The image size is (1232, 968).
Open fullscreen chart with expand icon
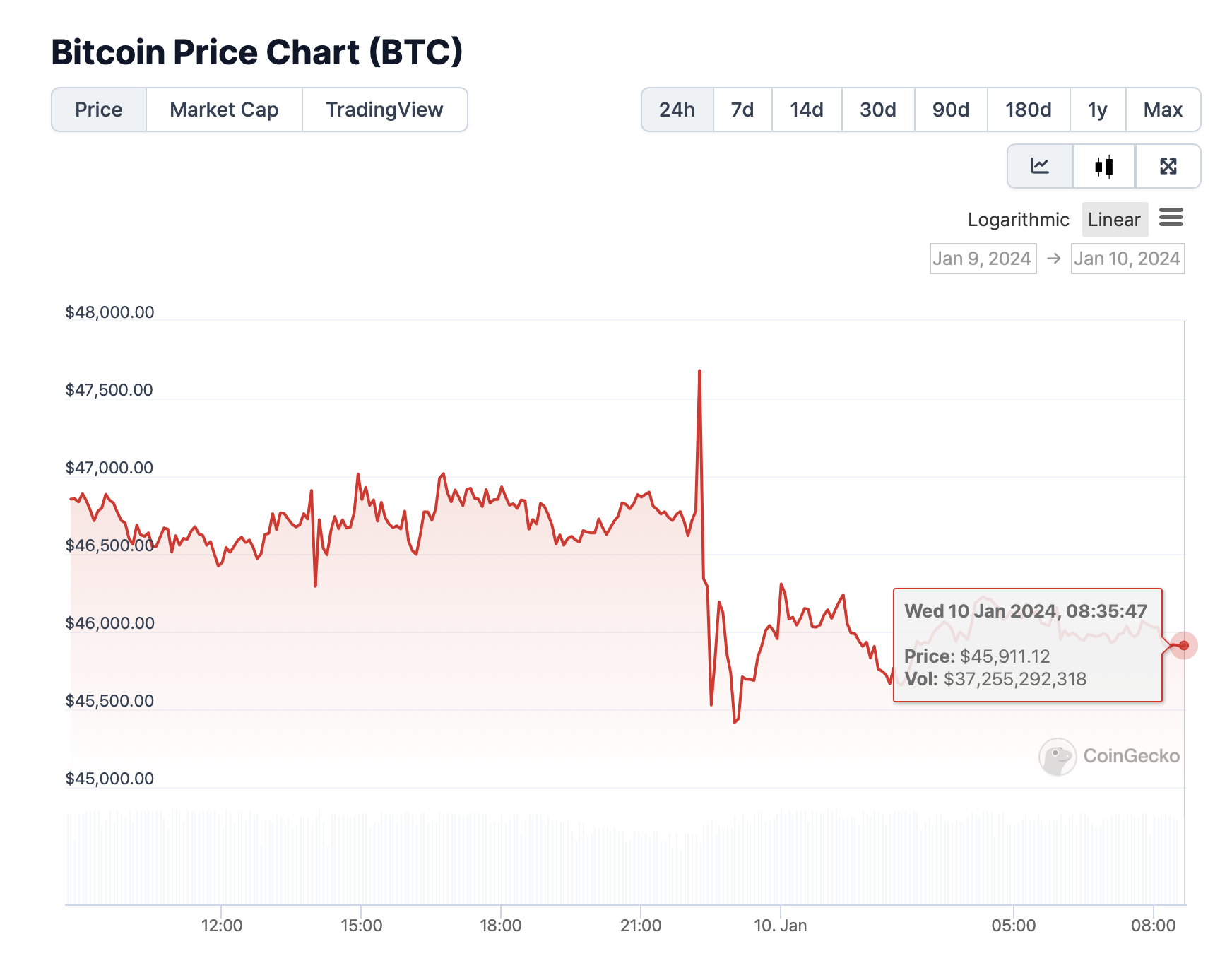pyautogui.click(x=1168, y=166)
